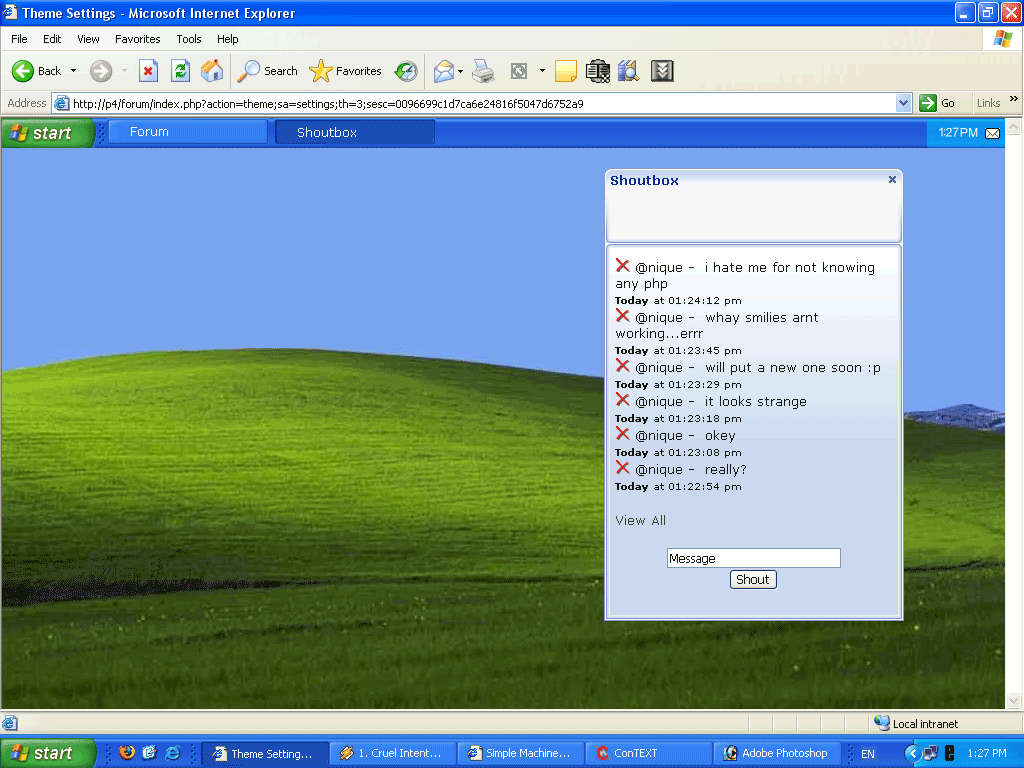This screenshot has height=768, width=1024.
Task: Open the Windows Start menu on the taskbar
Action: click(48, 753)
